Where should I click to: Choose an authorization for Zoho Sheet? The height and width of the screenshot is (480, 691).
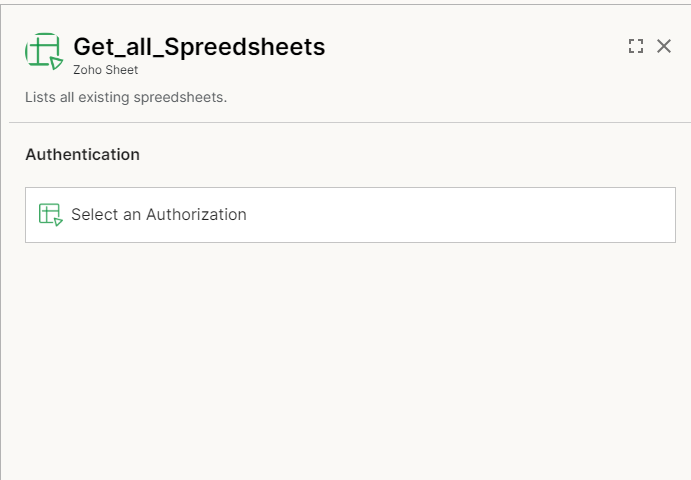tap(350, 215)
